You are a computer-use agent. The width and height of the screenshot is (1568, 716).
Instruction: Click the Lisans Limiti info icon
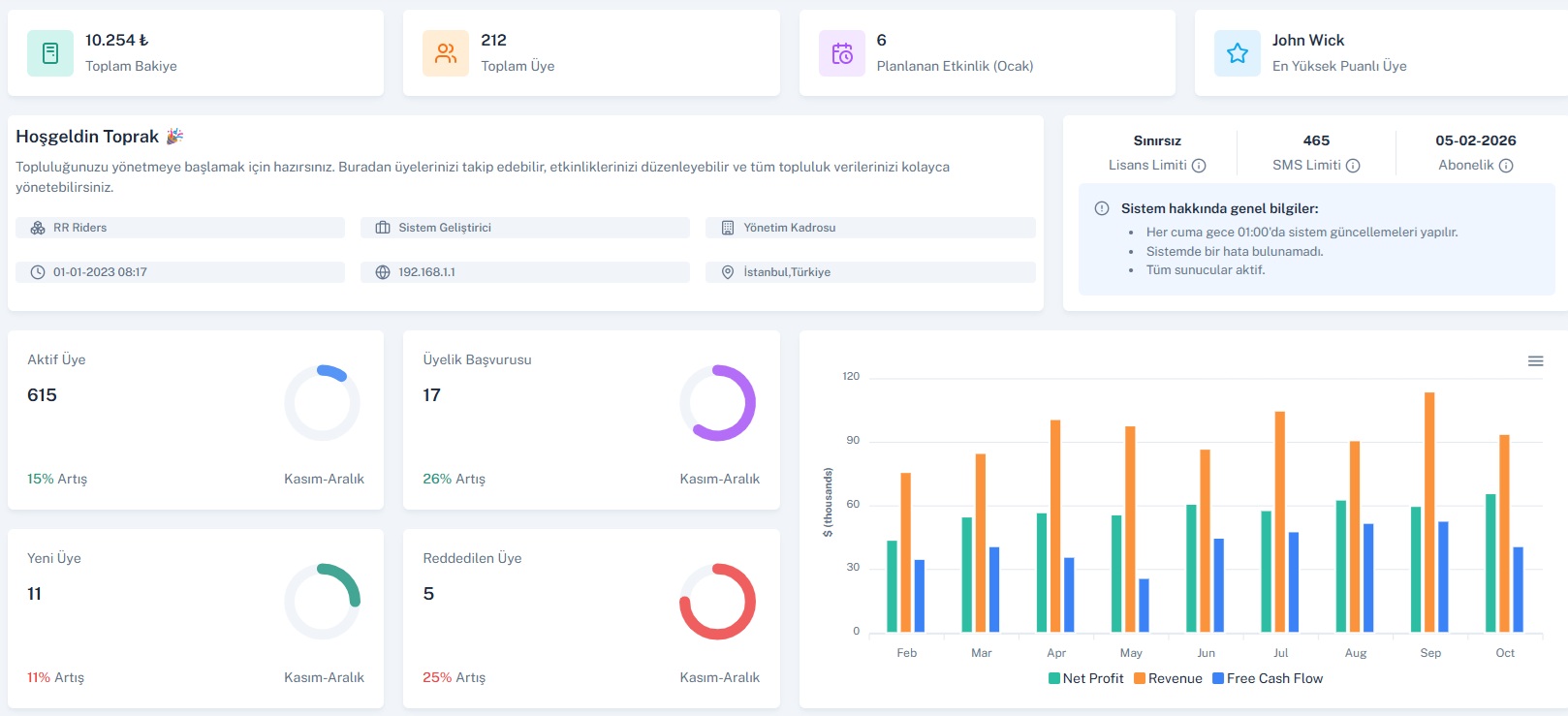1199,166
